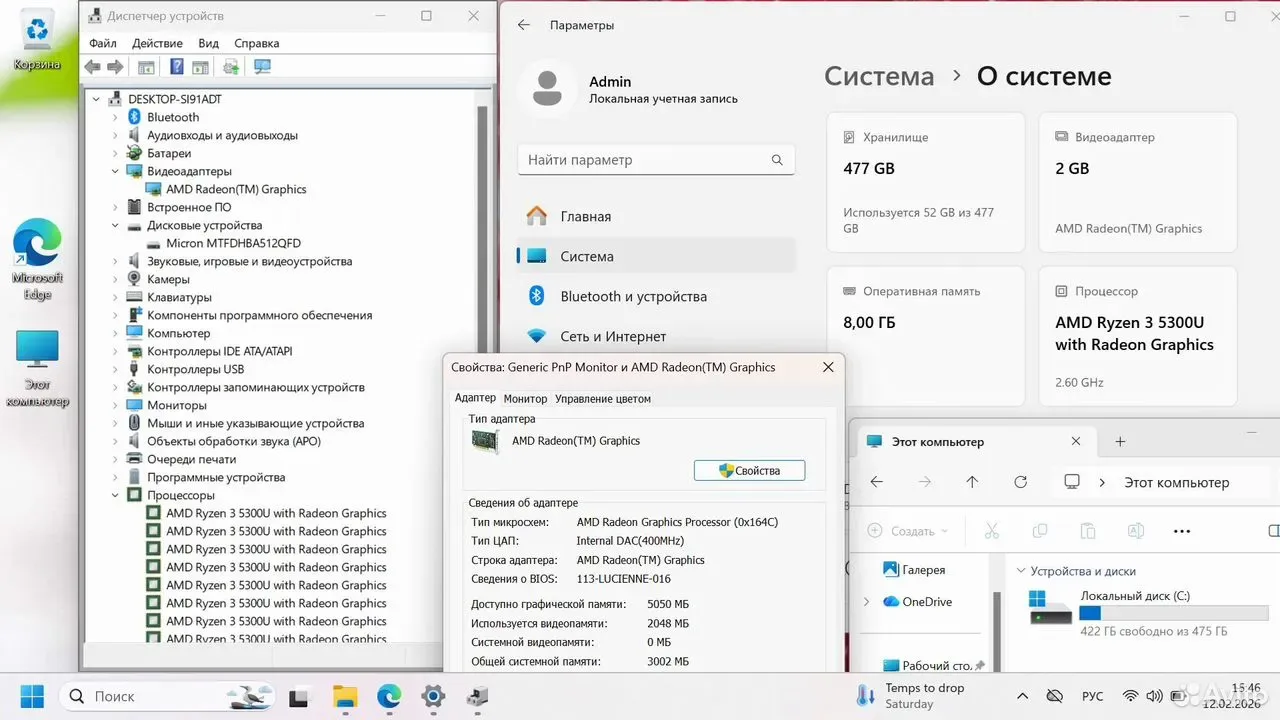
Task: Select the Micron MTFDHBA512QFD disk
Action: click(233, 243)
